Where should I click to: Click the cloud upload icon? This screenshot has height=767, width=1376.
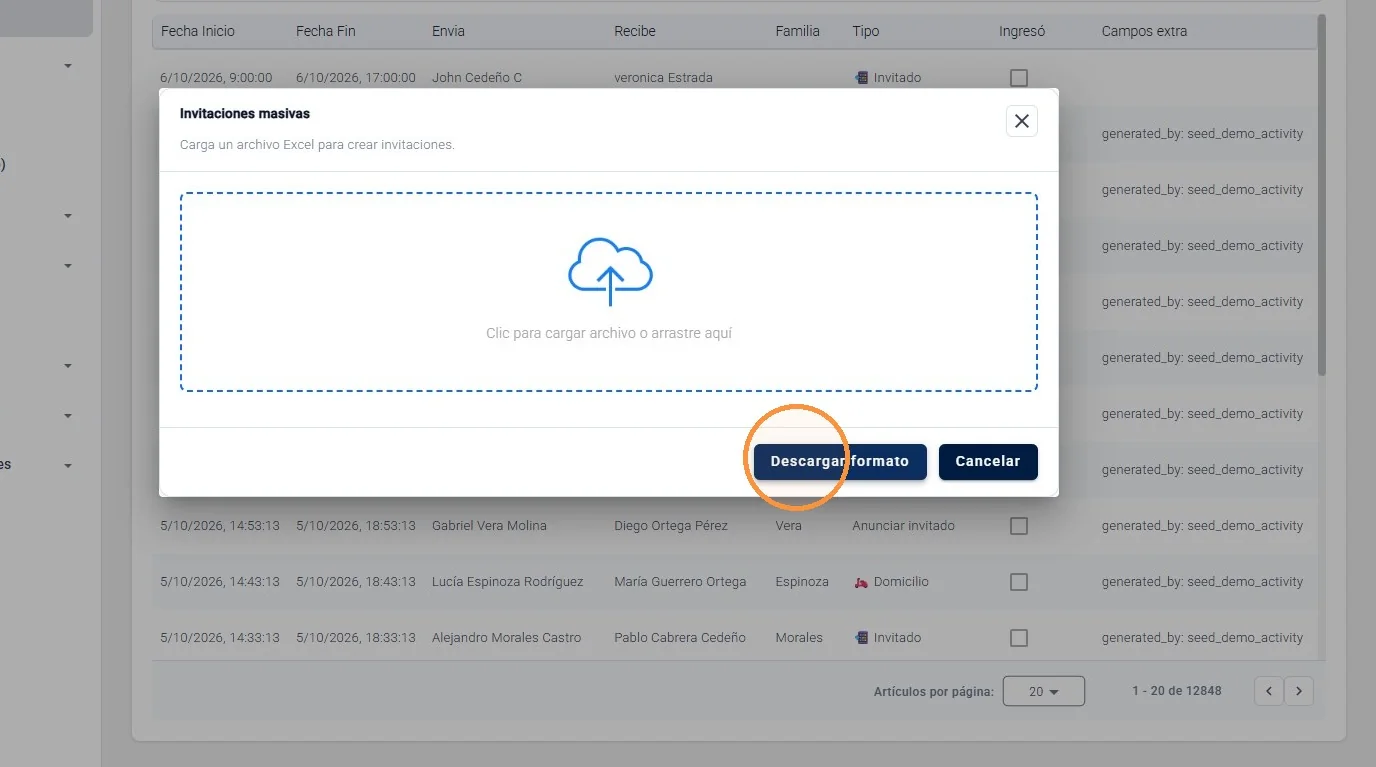pyautogui.click(x=610, y=271)
